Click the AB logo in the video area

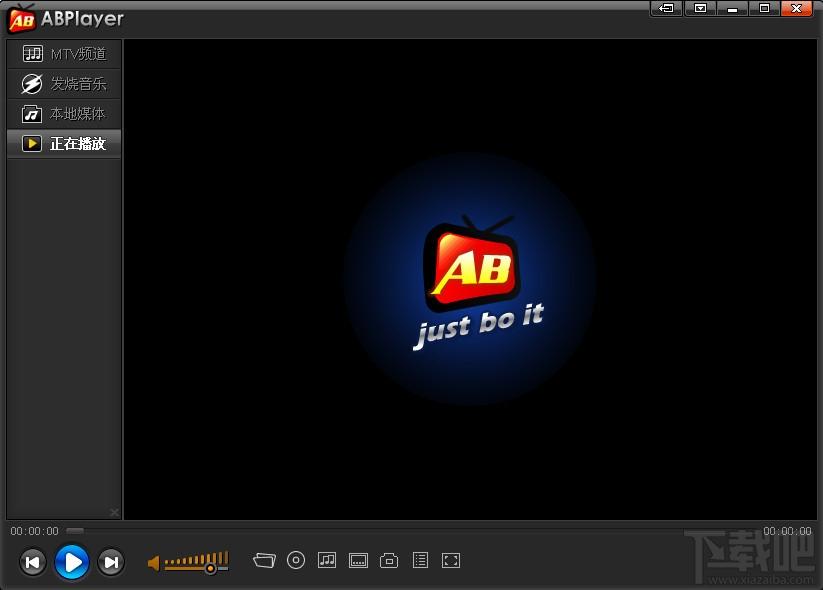tap(472, 262)
